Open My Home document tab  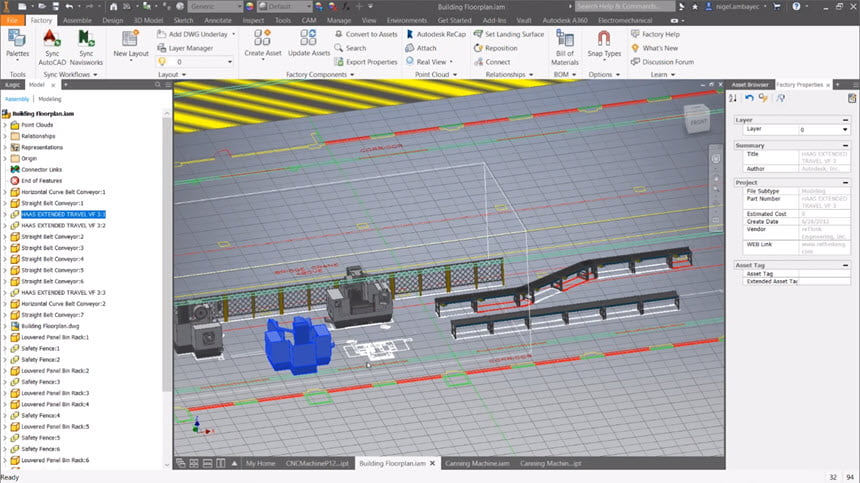click(261, 464)
